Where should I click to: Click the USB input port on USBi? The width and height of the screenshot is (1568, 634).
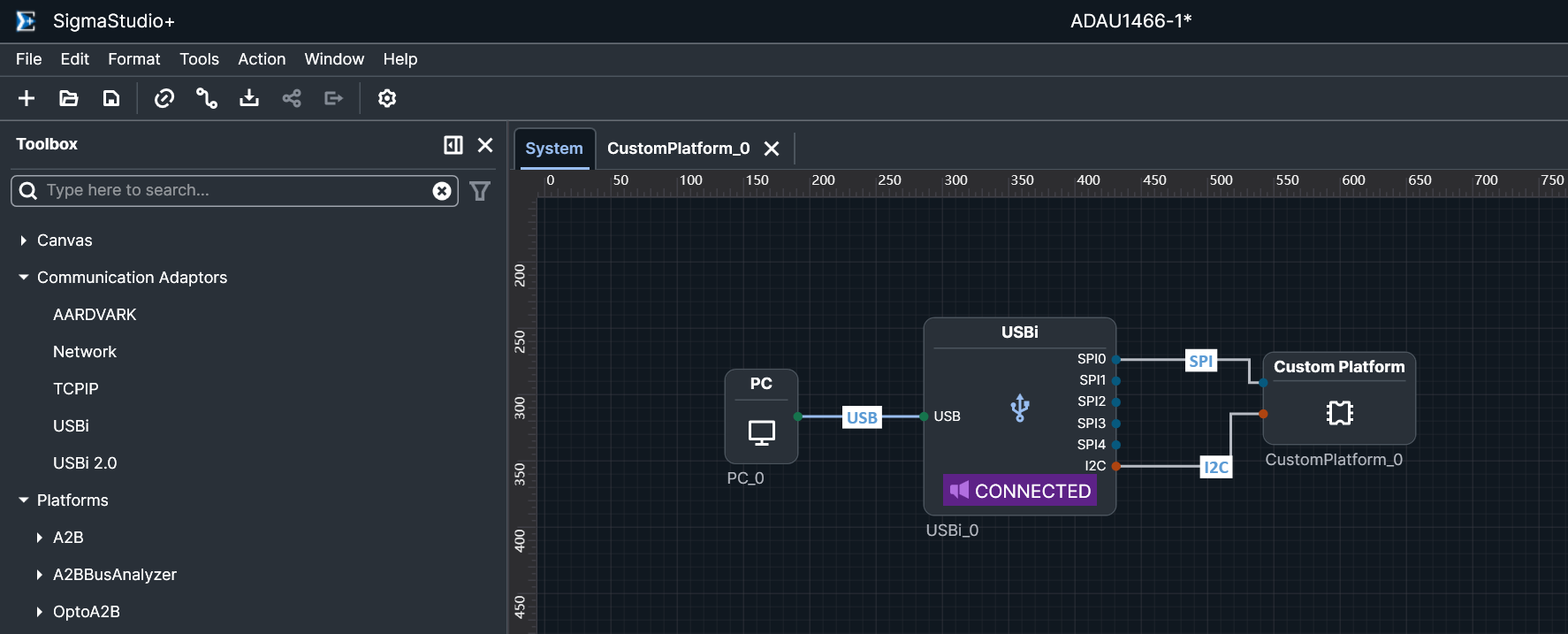click(924, 416)
